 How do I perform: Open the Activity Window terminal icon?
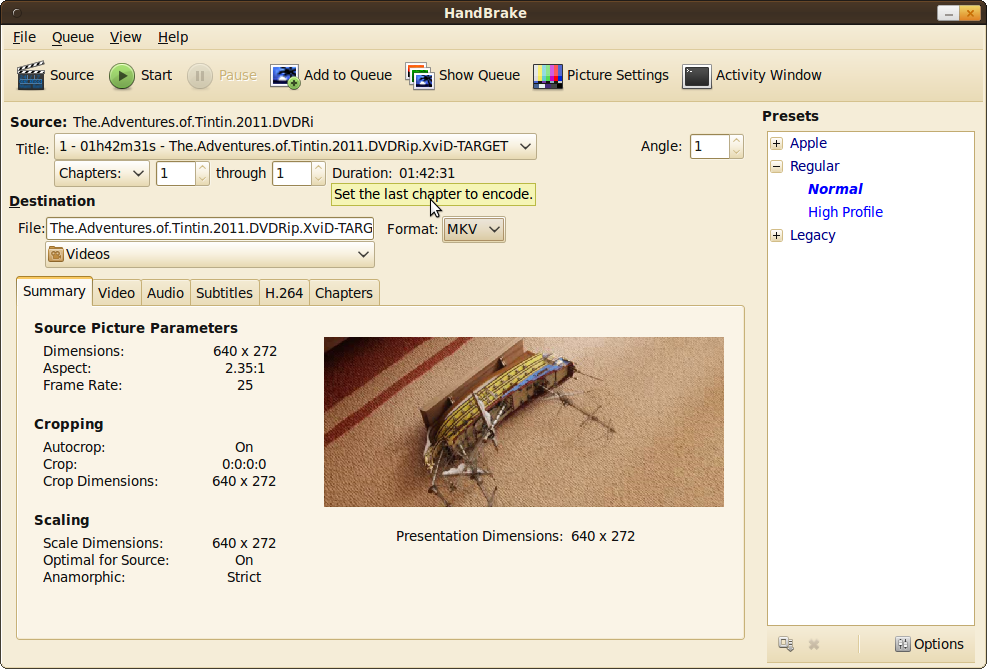point(697,76)
